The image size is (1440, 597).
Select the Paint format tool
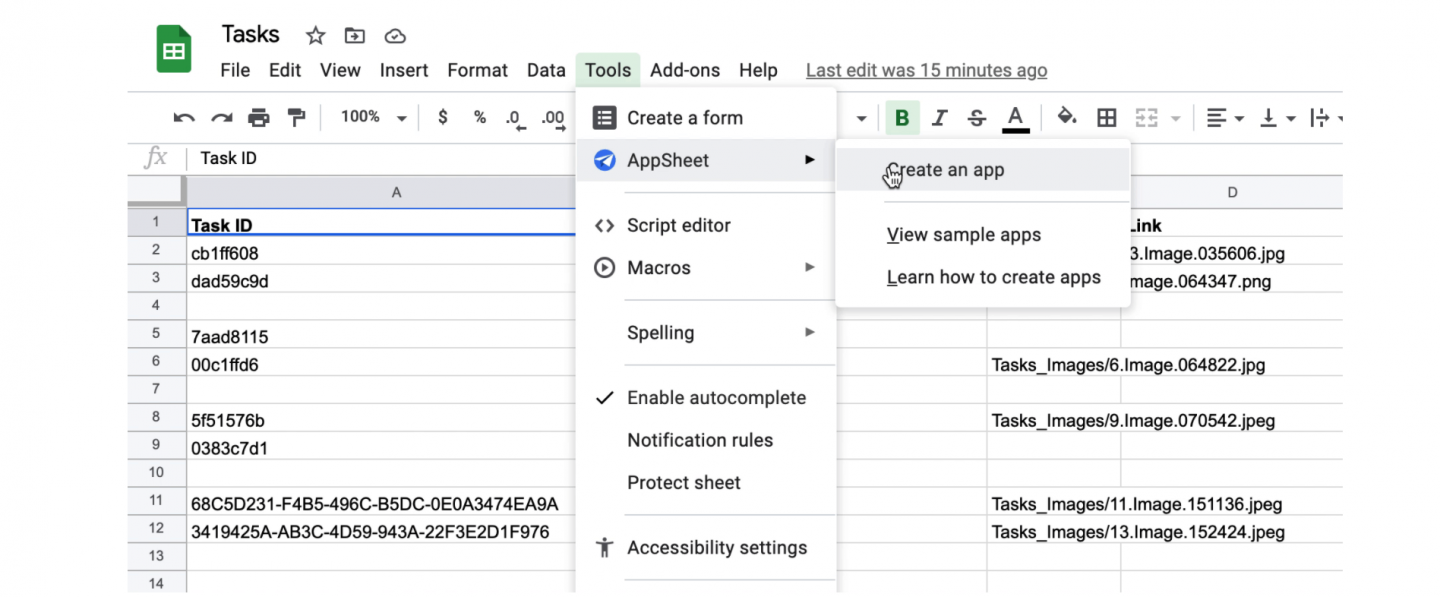pos(296,117)
